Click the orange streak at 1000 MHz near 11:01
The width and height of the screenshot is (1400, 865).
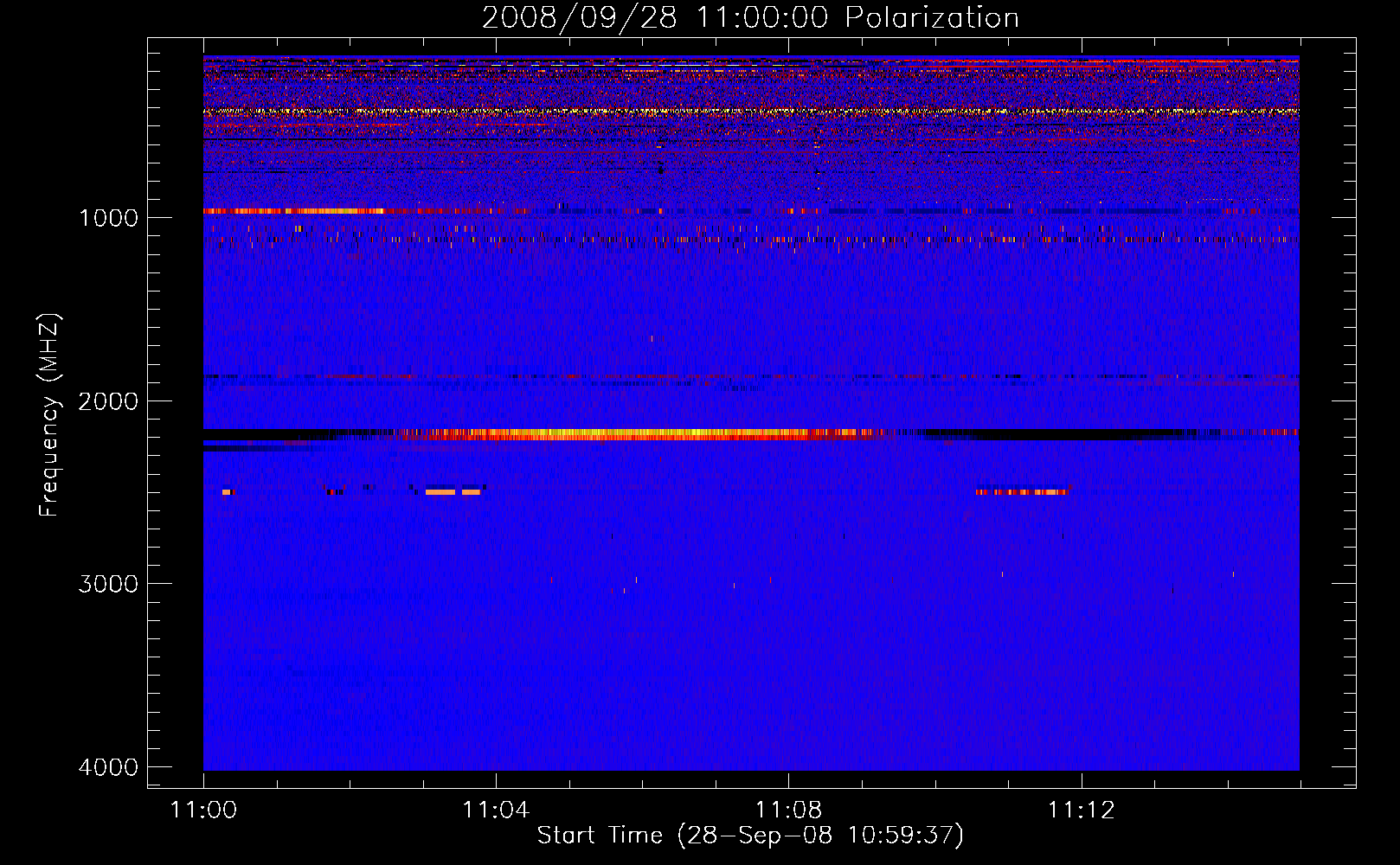point(294,211)
